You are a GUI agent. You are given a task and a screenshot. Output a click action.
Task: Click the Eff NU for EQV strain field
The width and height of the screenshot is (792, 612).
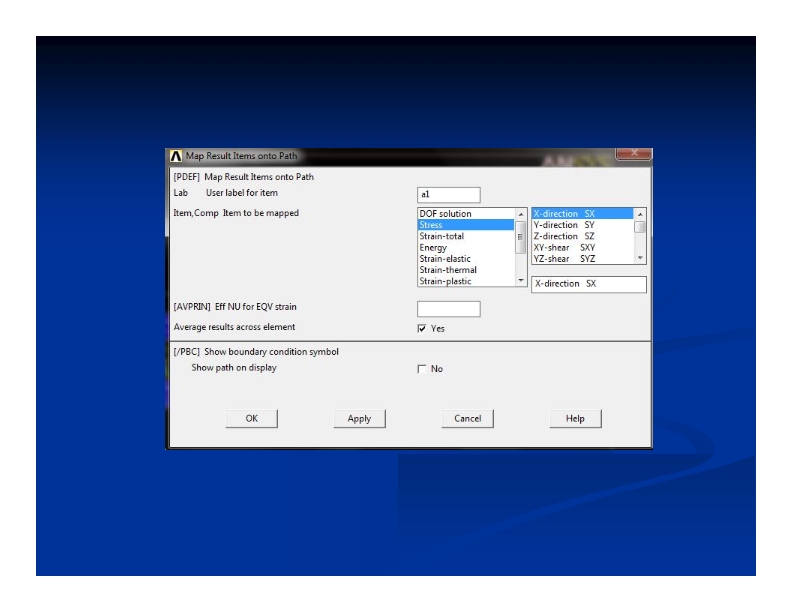(448, 309)
